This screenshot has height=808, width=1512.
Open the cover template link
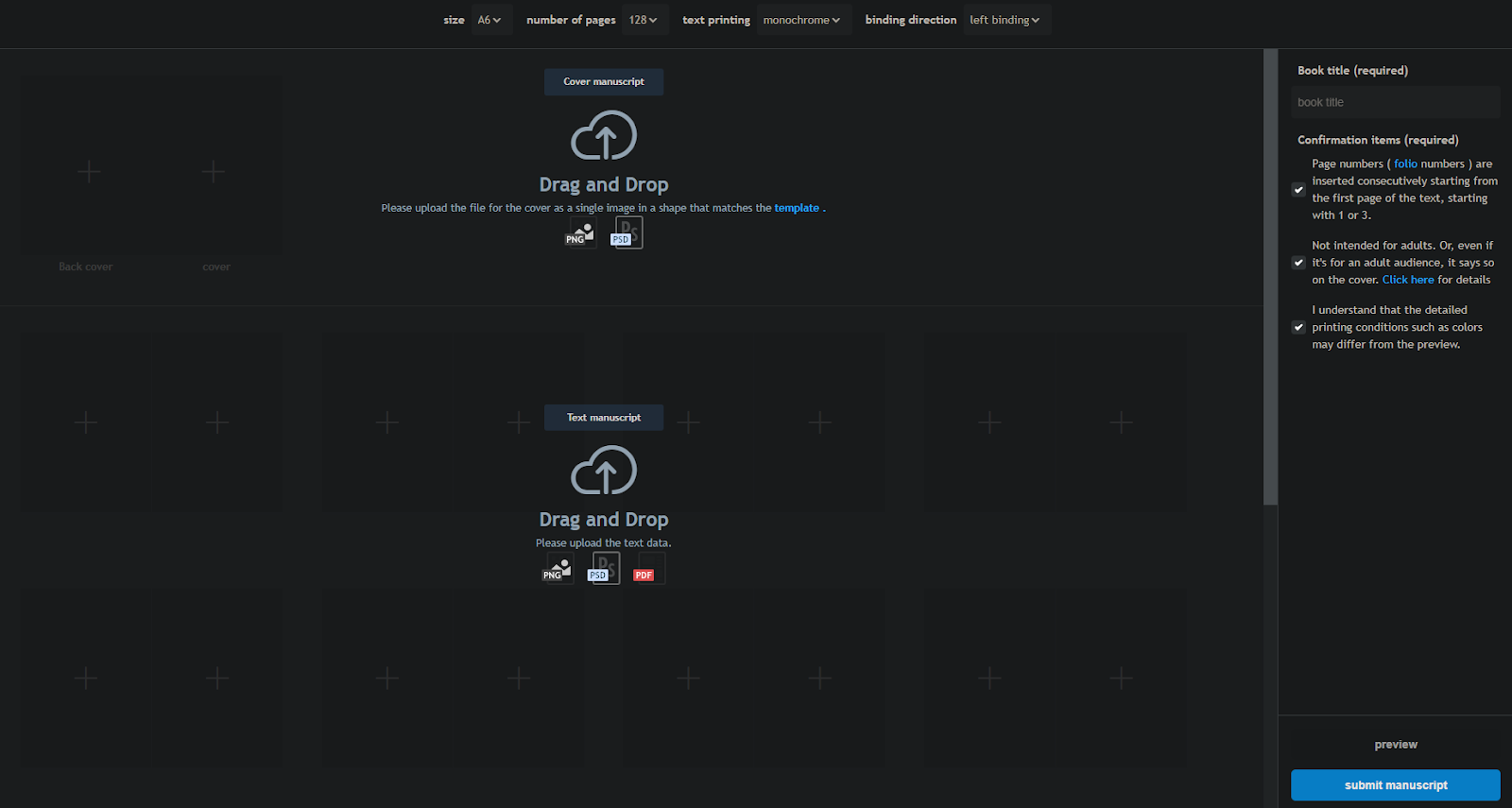[x=797, y=208]
